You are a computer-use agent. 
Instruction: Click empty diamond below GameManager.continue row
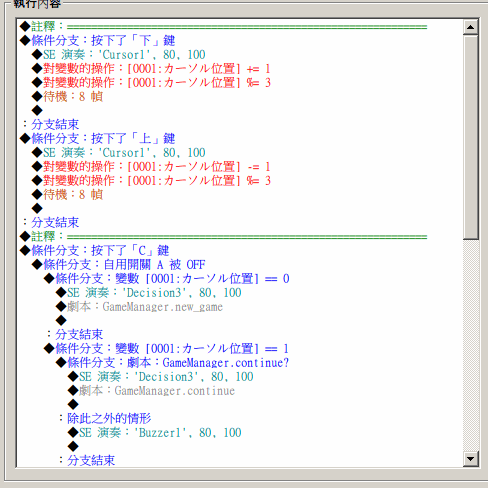pos(73,404)
